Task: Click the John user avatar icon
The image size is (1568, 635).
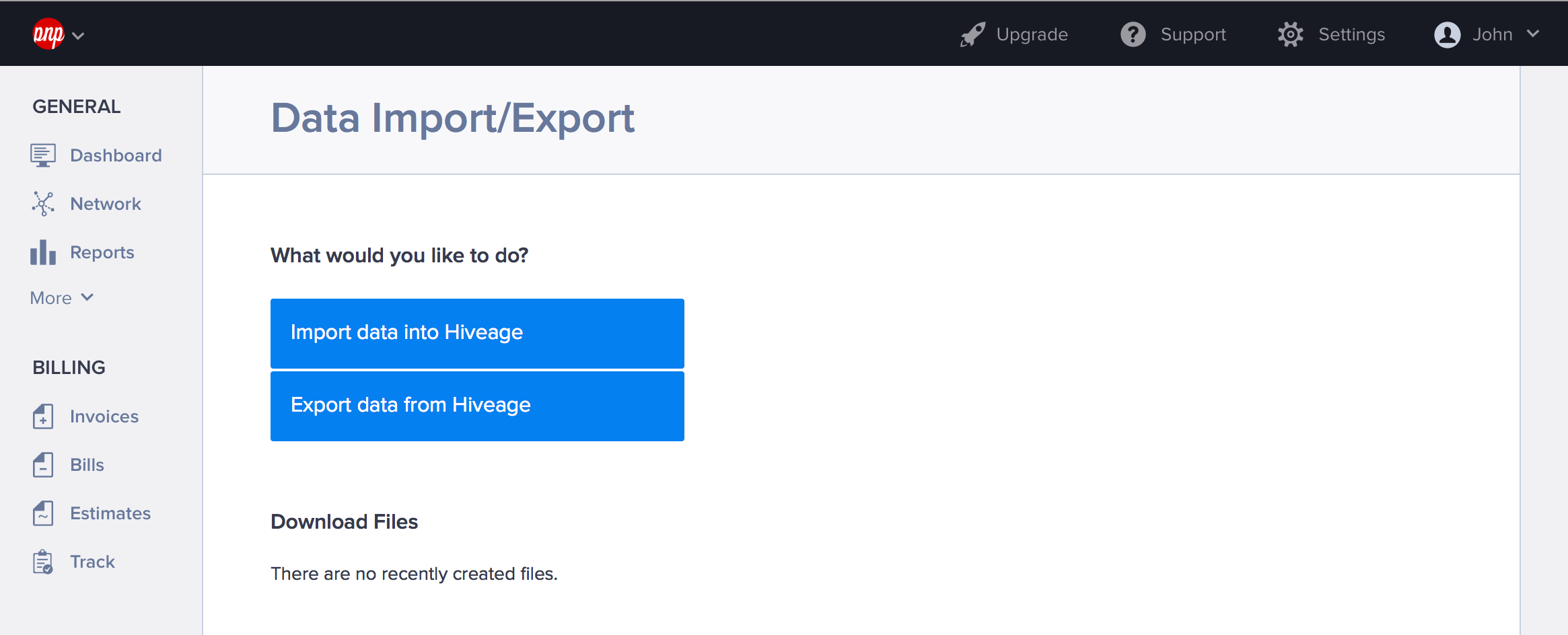Action: [1448, 34]
